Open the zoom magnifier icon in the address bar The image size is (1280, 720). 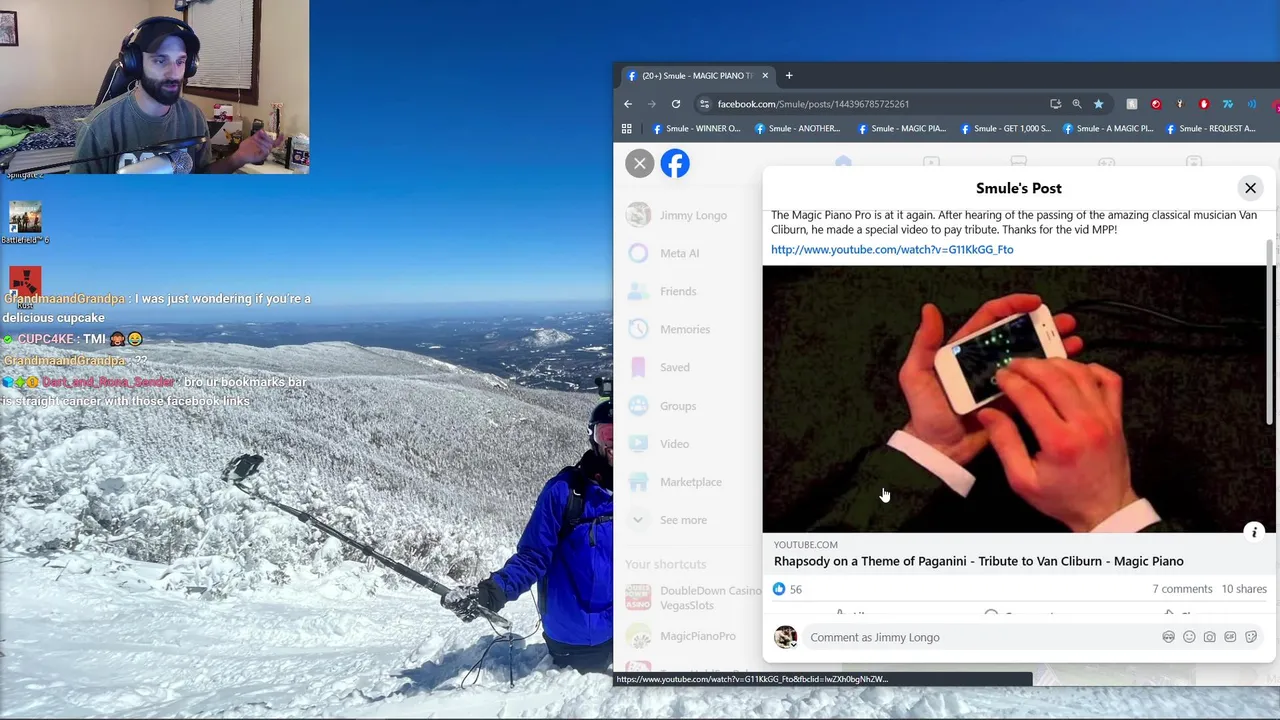click(x=1077, y=104)
